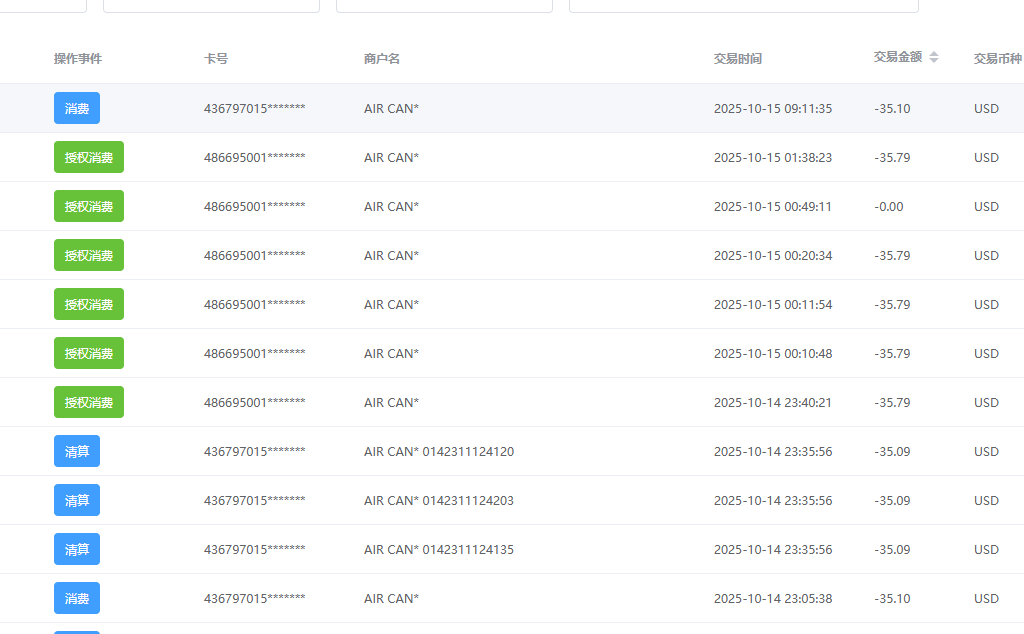Click the time in the 0142311124203 row
This screenshot has width=1024, height=634.
click(773, 500)
